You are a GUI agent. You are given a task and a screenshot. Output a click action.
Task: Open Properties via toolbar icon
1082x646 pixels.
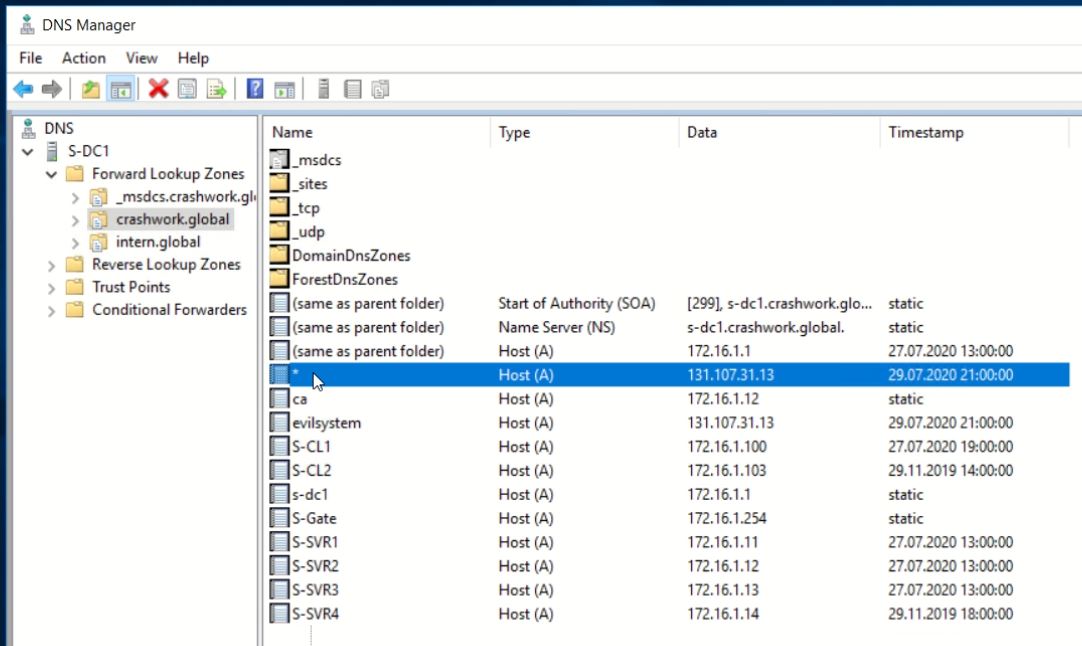point(187,89)
